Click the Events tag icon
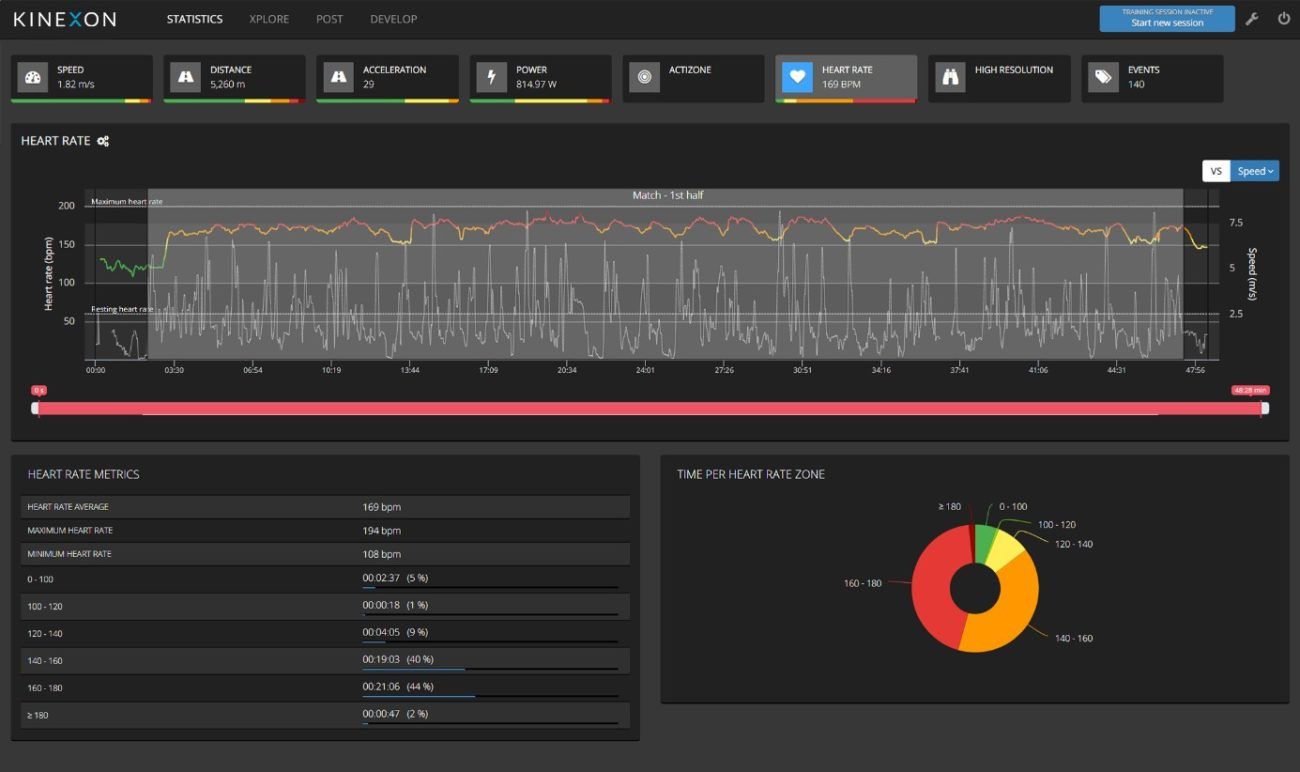Image resolution: width=1300 pixels, height=772 pixels. (x=1103, y=75)
